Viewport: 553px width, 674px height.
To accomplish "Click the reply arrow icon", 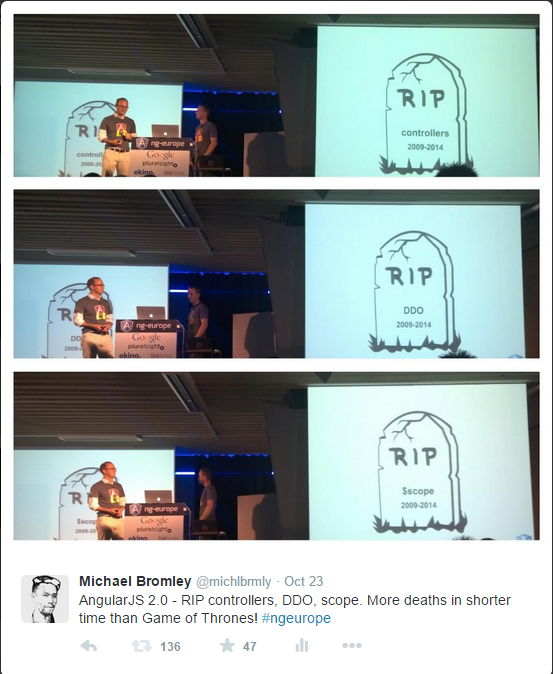I will 89,646.
